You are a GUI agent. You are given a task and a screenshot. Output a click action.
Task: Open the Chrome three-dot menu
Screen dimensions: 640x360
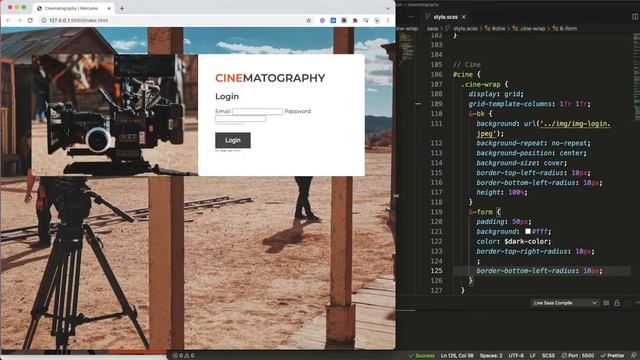388,20
